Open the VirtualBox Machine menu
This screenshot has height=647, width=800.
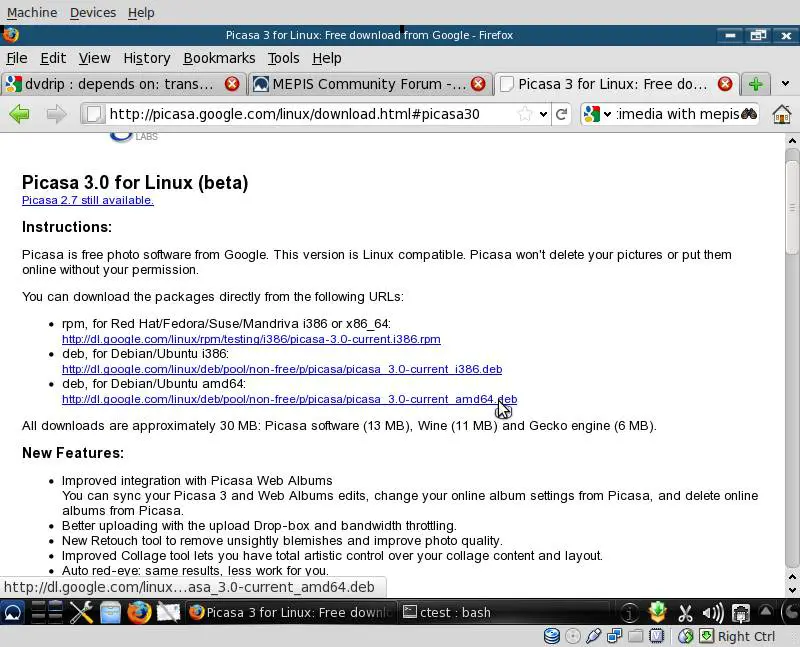(x=32, y=12)
